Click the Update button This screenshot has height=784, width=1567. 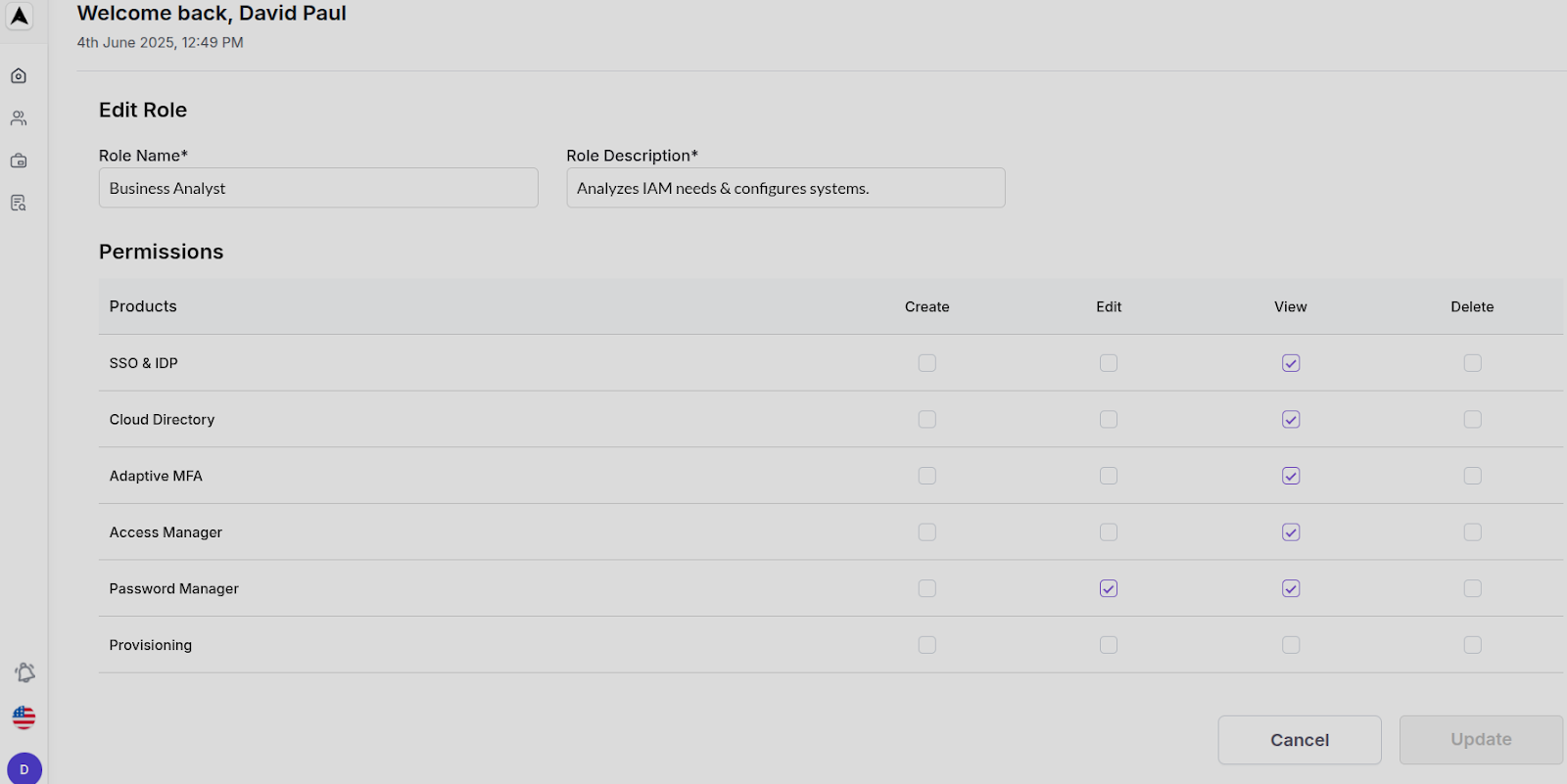point(1480,740)
